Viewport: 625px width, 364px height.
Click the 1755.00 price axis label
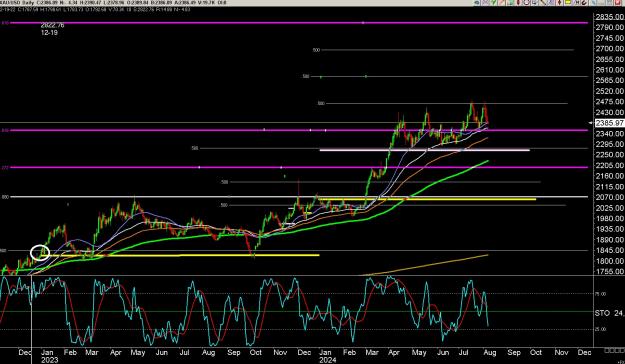pyautogui.click(x=609, y=272)
